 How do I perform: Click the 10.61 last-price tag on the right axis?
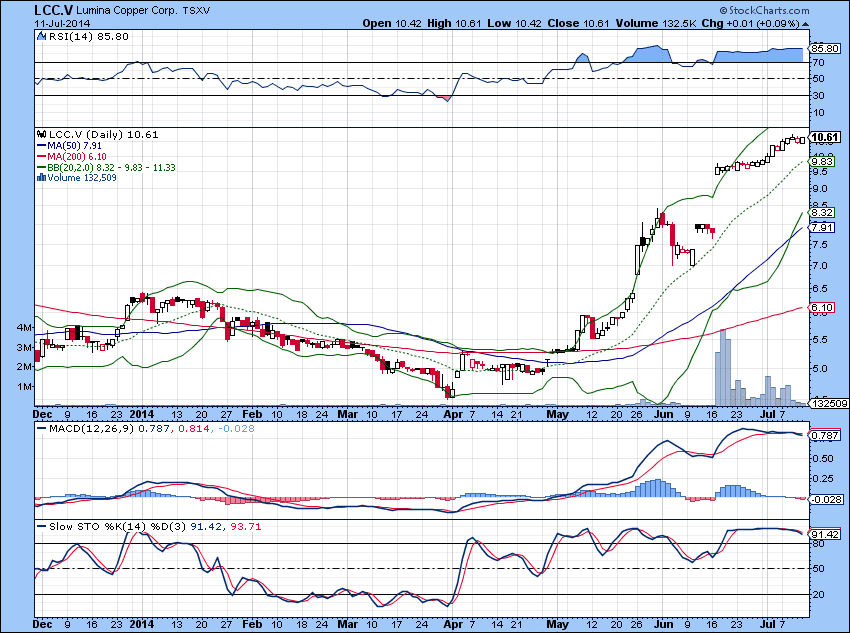point(825,138)
